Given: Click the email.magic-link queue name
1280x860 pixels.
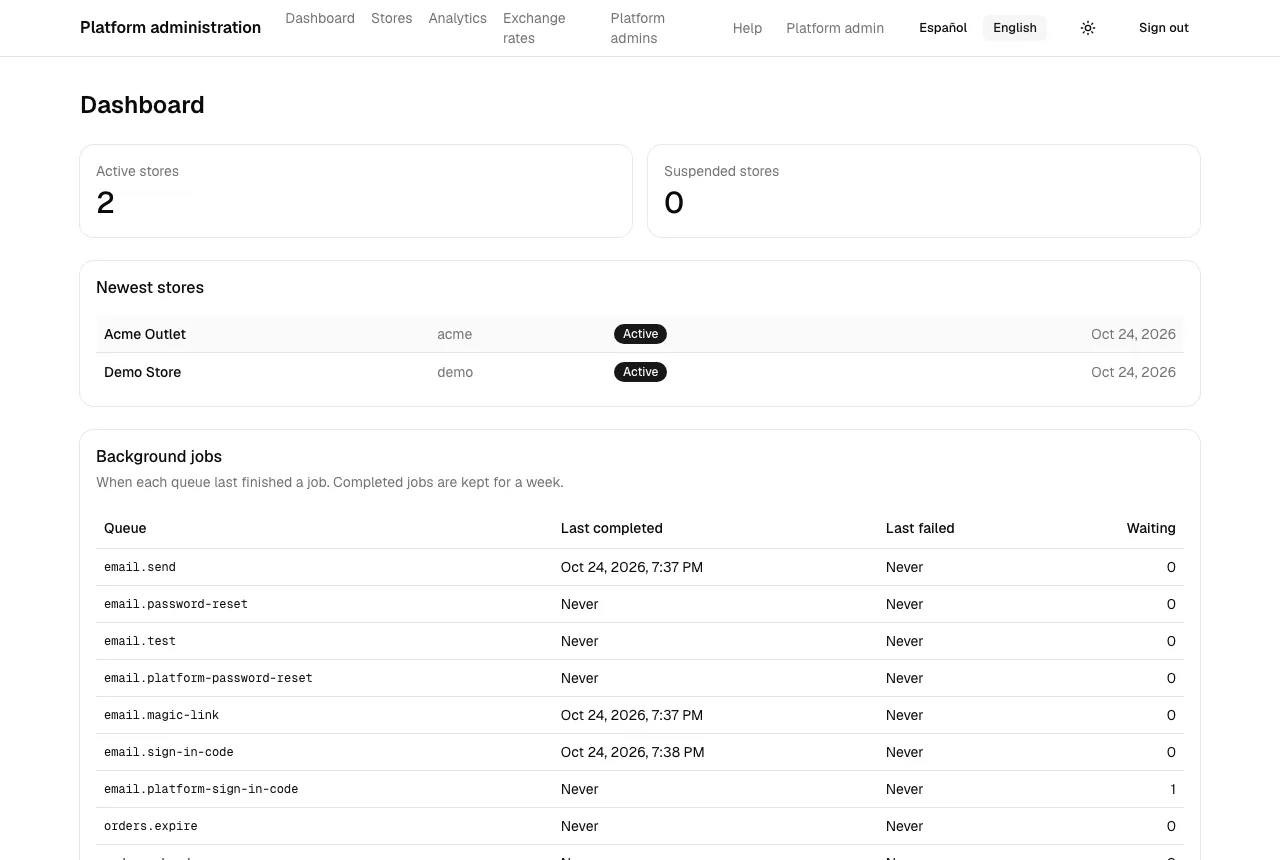Looking at the screenshot, I should 161,715.
